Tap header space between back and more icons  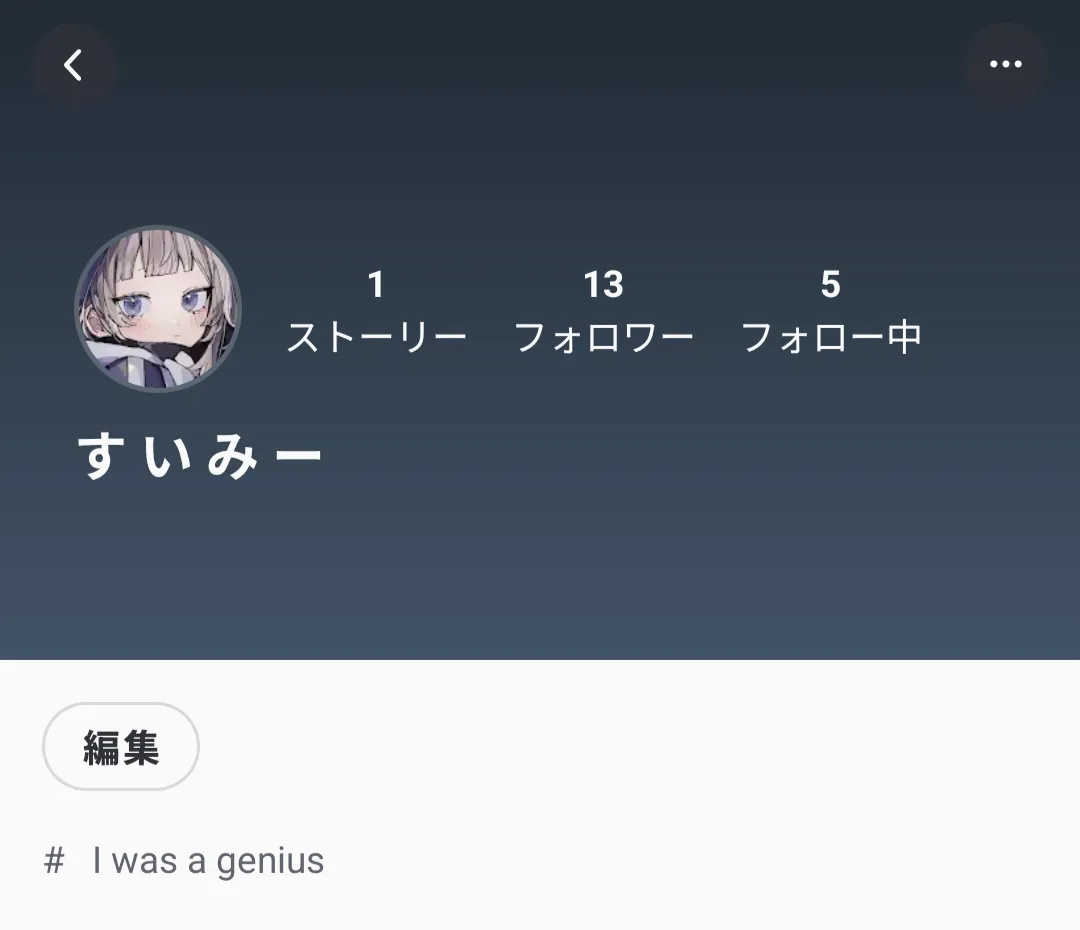(540, 65)
